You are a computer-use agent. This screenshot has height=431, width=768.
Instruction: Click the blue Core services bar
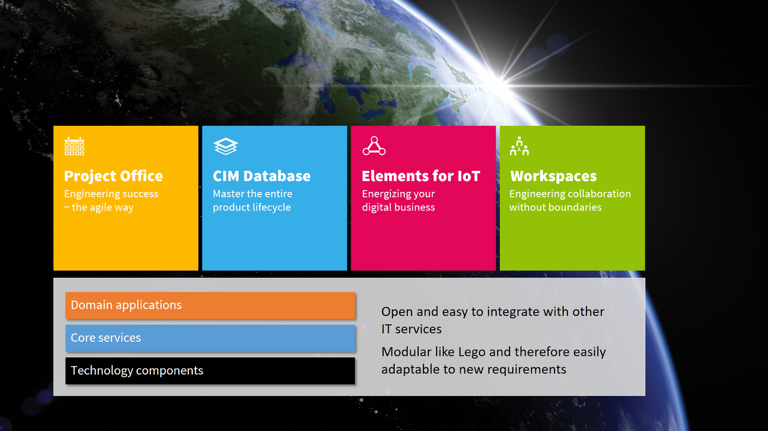point(210,338)
